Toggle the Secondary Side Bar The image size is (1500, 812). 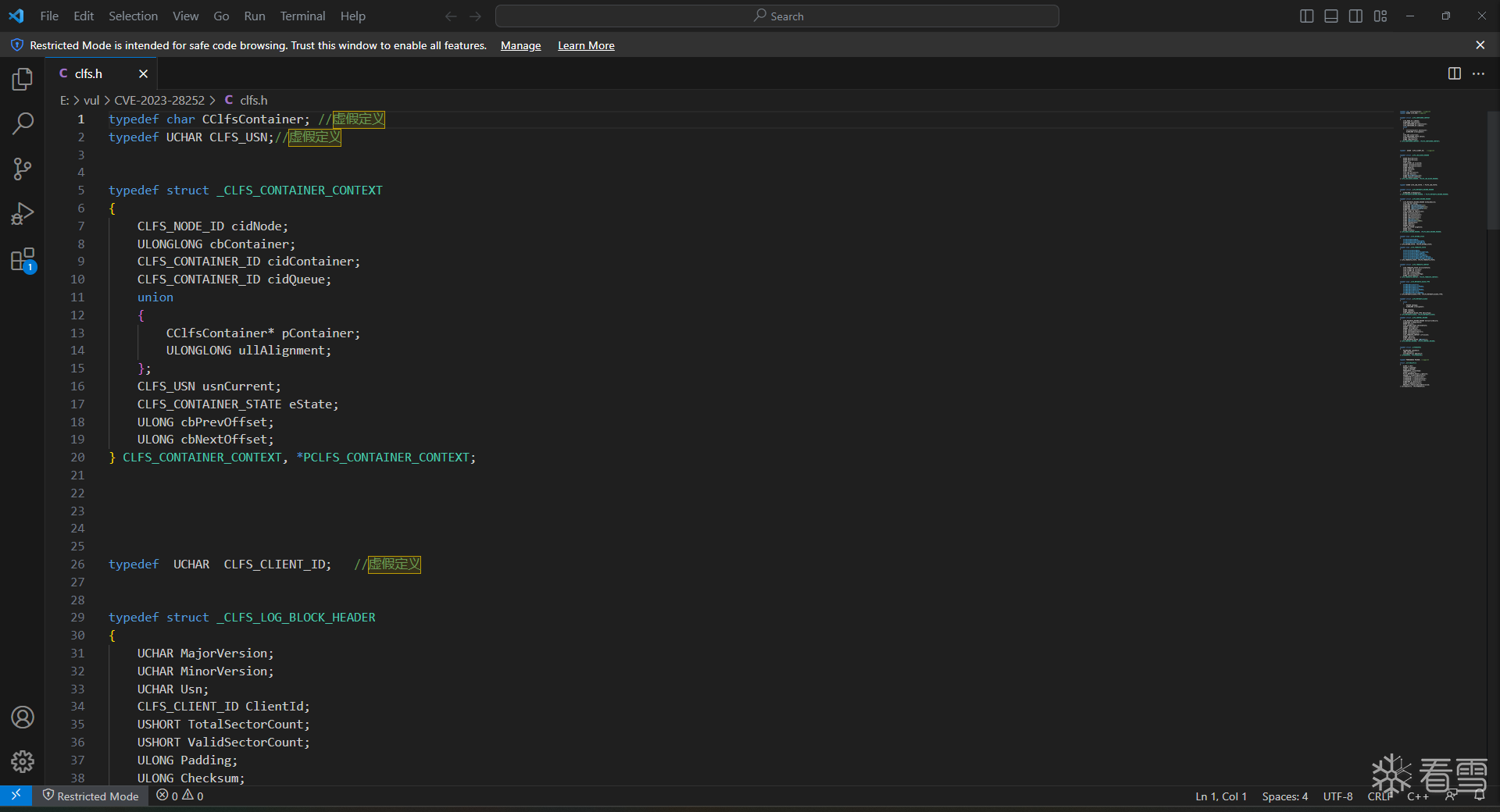(1355, 16)
